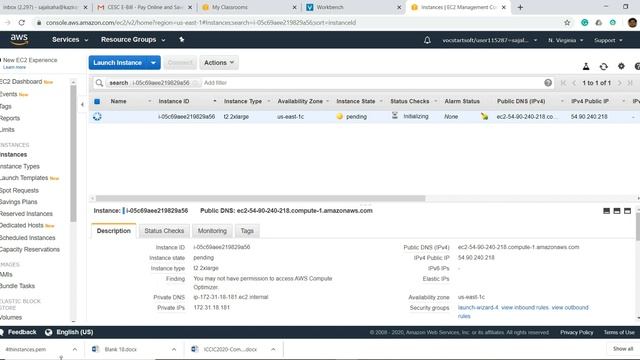Open the Instance Type column filter arrow

[269, 101]
